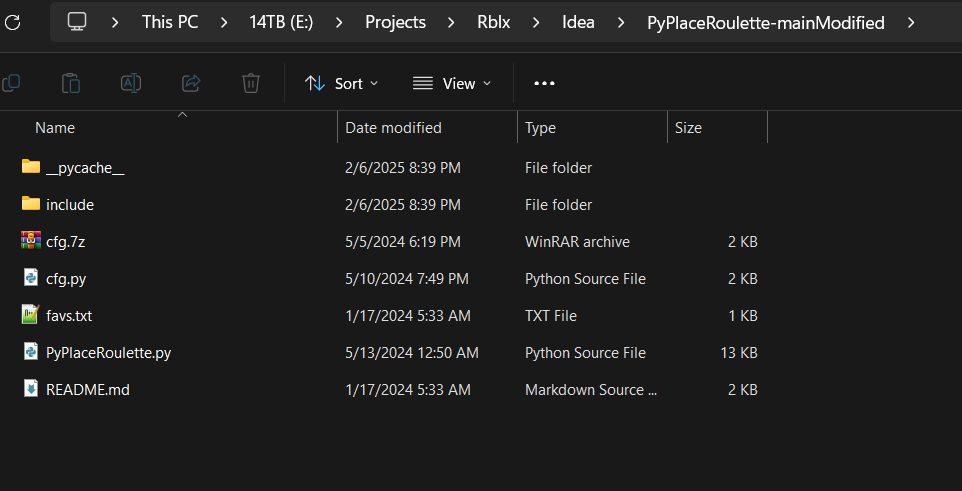Image resolution: width=962 pixels, height=491 pixels.
Task: Sort by Type column header
Action: pos(541,128)
